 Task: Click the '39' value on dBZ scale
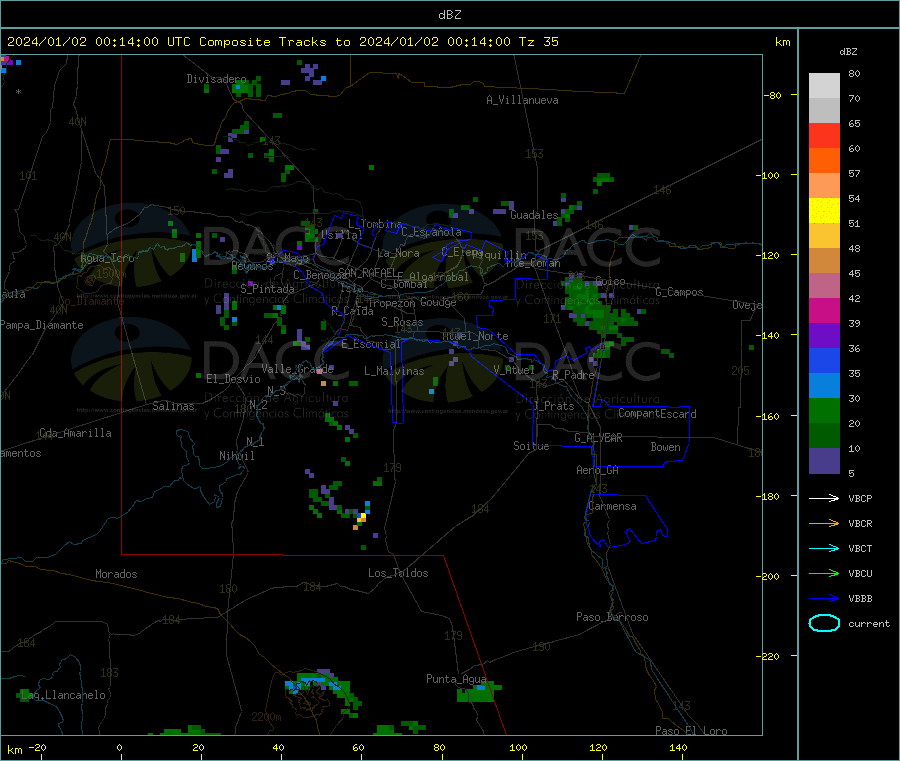pos(854,323)
